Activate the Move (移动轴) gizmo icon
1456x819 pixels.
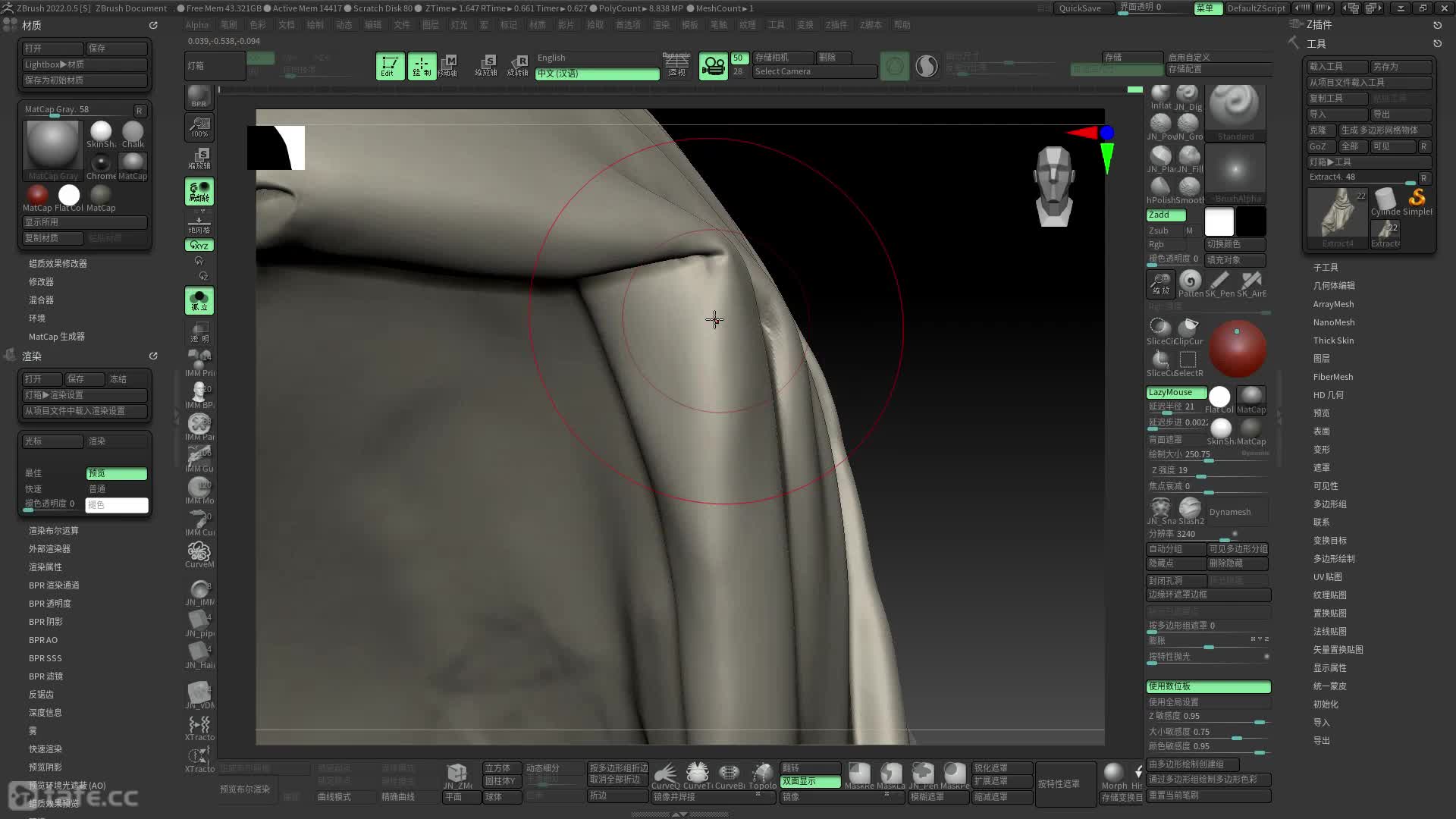(449, 66)
